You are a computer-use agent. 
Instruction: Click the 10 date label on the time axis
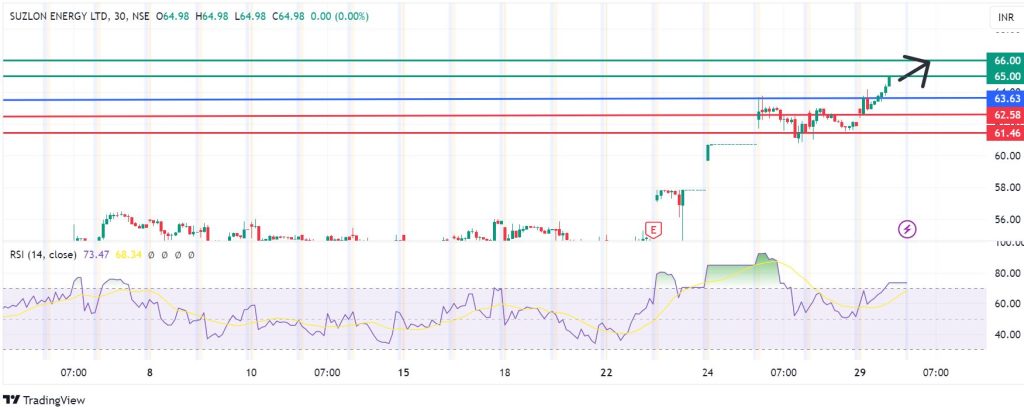[x=251, y=372]
